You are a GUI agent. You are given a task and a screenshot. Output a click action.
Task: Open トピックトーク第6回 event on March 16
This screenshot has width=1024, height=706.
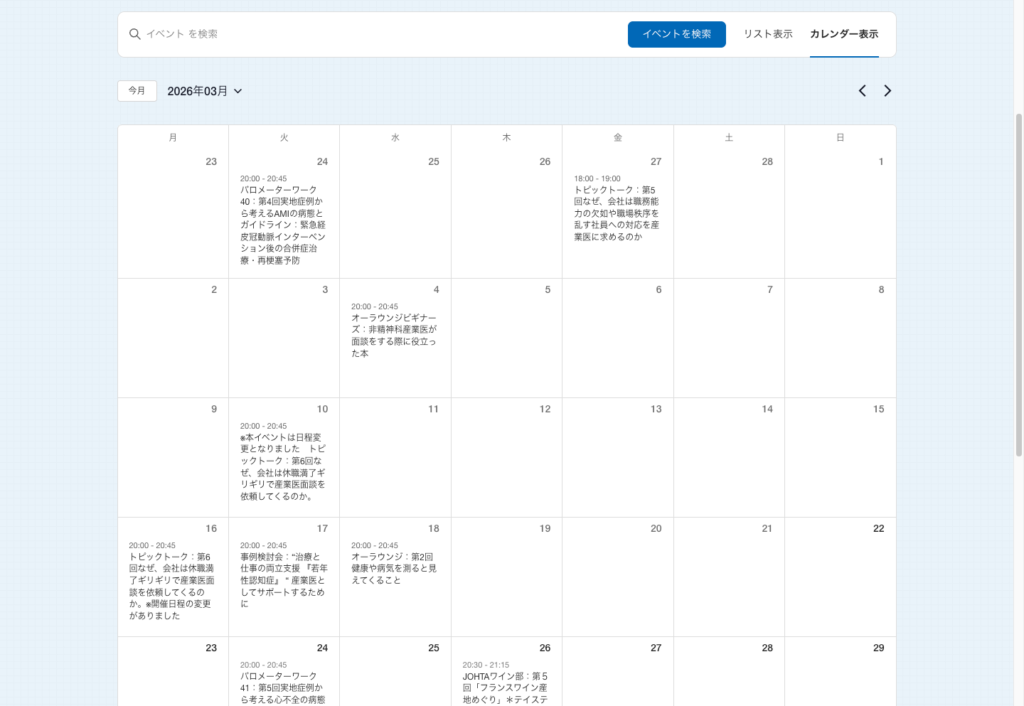[x=172, y=586]
